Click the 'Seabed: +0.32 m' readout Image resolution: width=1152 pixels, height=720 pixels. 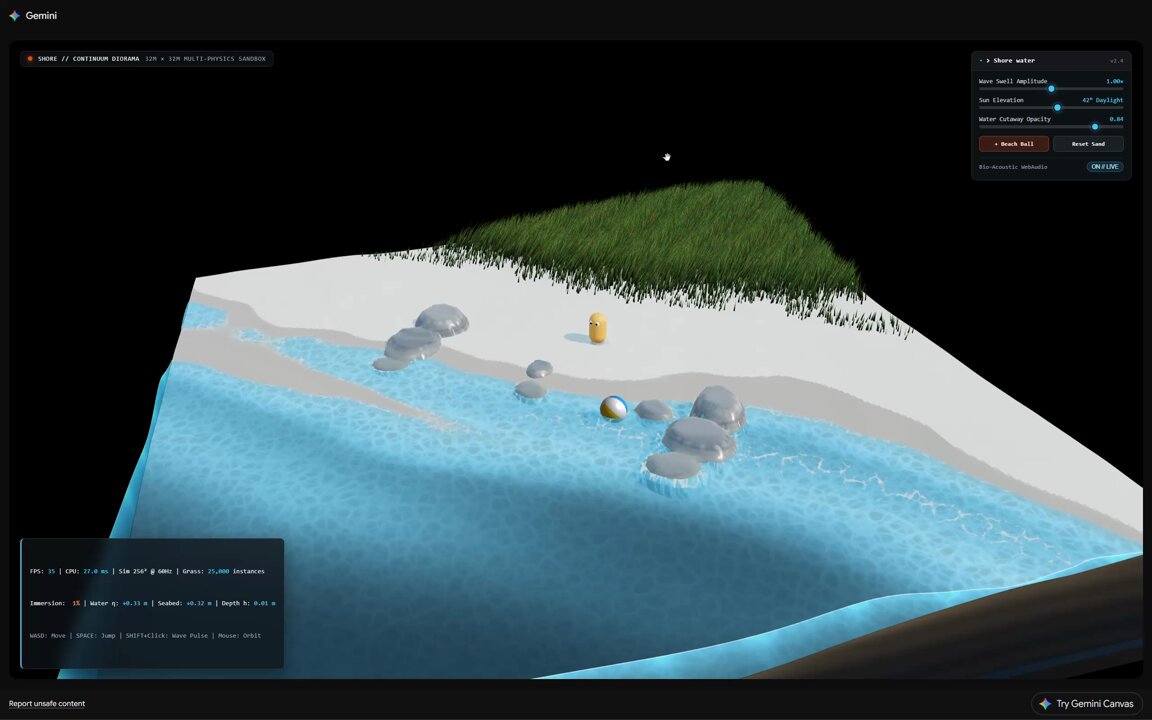184,604
